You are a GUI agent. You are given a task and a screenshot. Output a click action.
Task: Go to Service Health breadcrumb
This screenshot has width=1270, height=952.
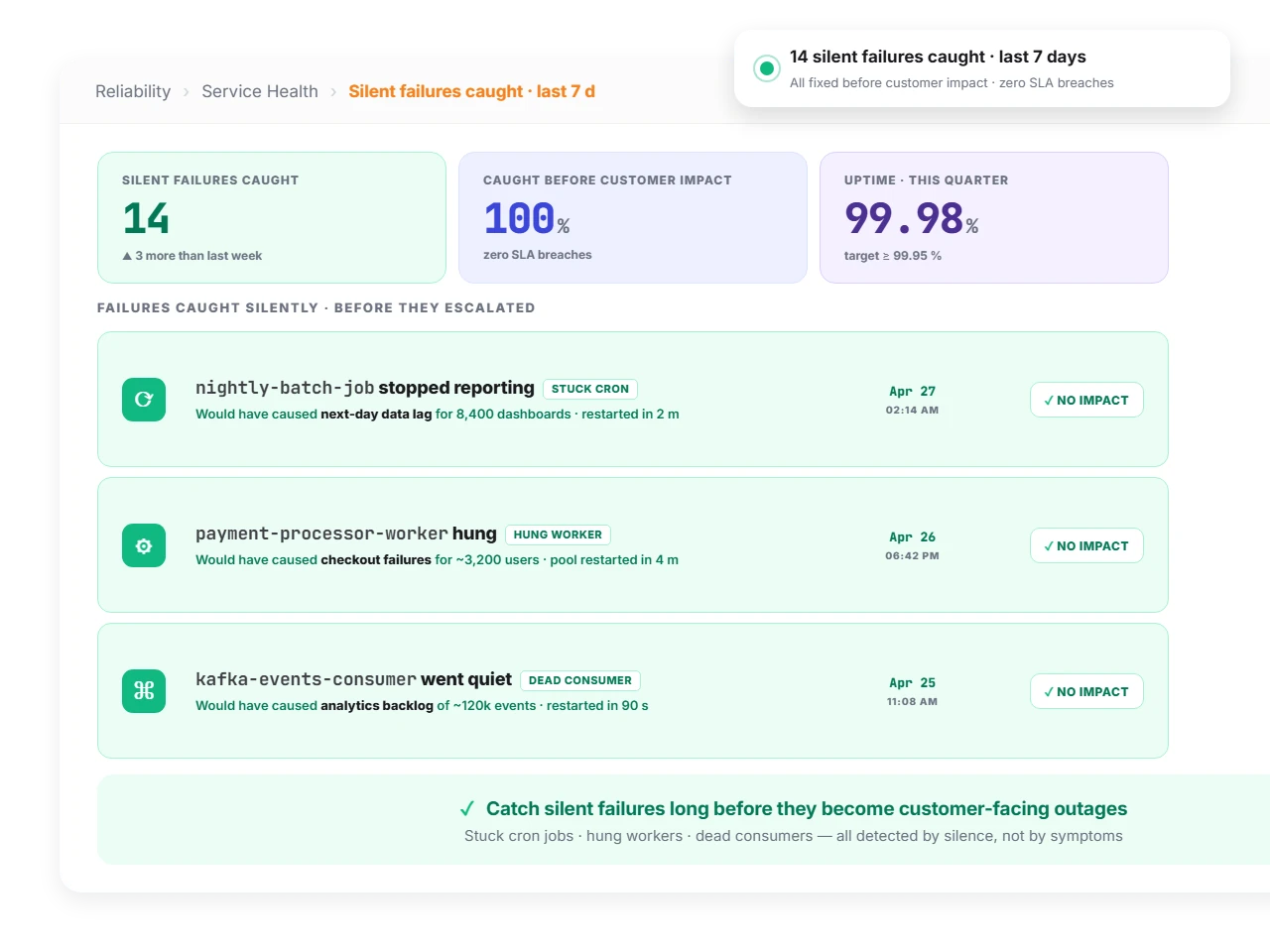tap(260, 91)
